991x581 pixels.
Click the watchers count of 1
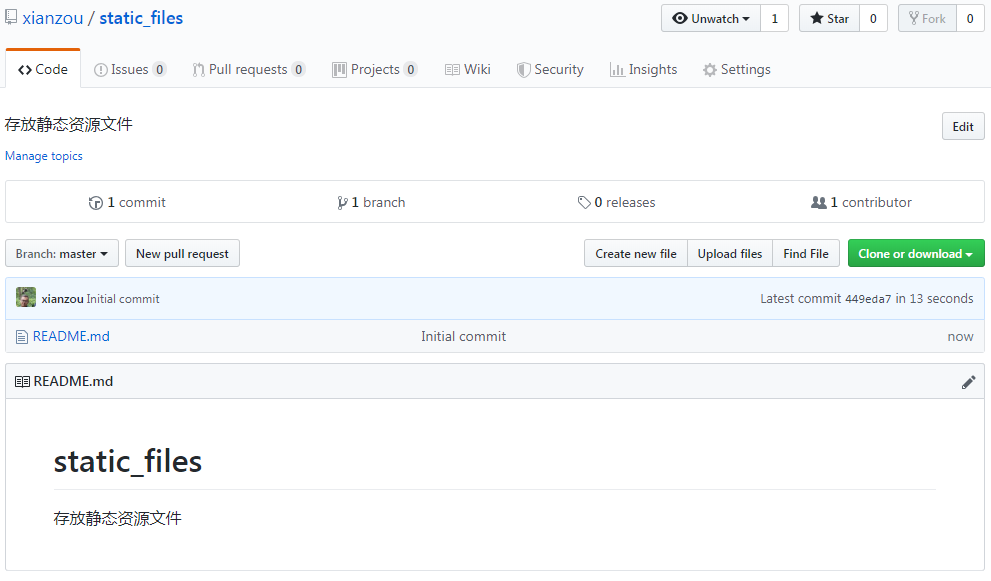pos(775,18)
